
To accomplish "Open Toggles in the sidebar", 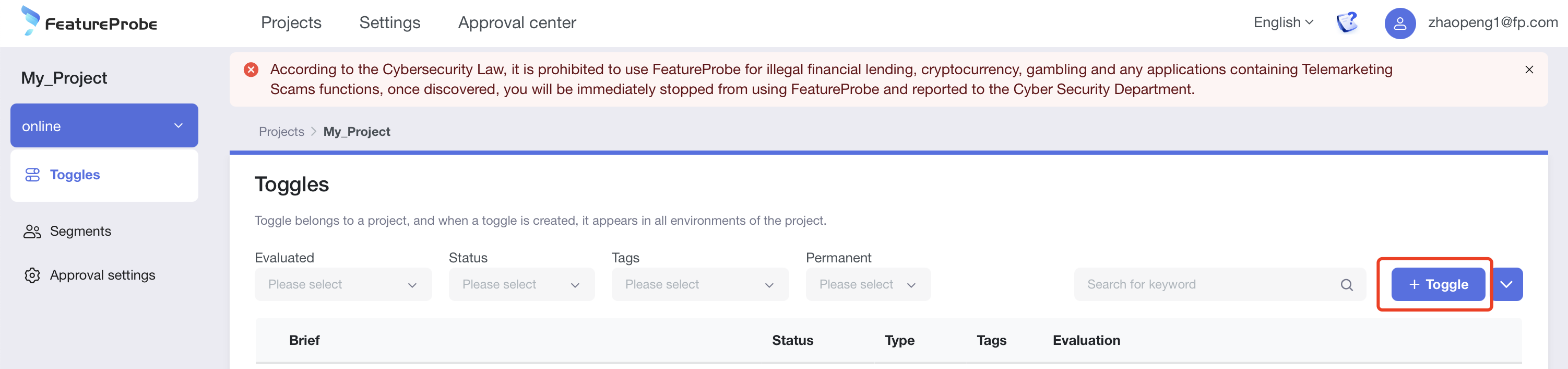I will point(74,175).
